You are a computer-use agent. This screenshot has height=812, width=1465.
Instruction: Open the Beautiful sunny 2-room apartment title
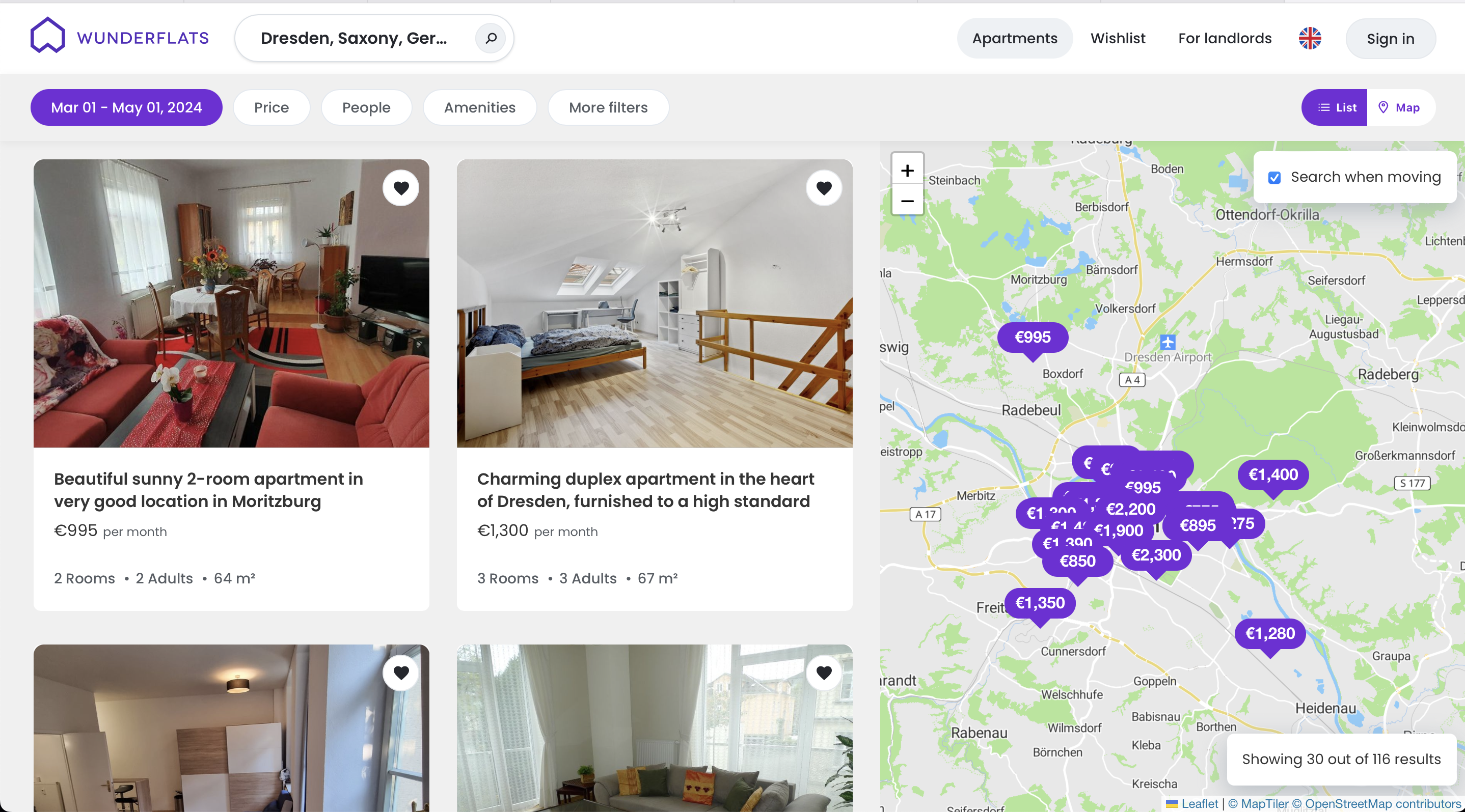[208, 490]
